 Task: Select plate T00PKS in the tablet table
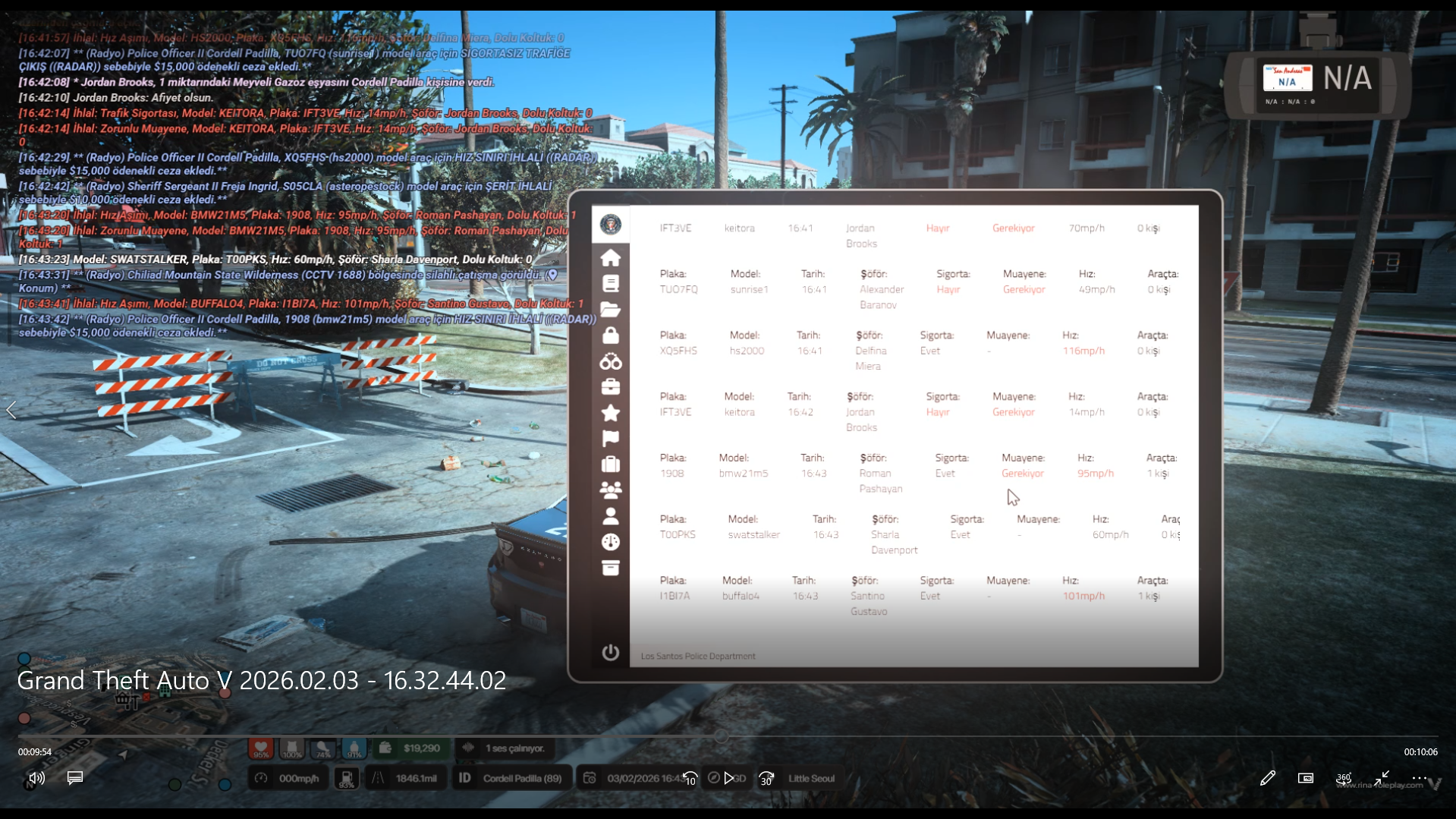point(678,535)
